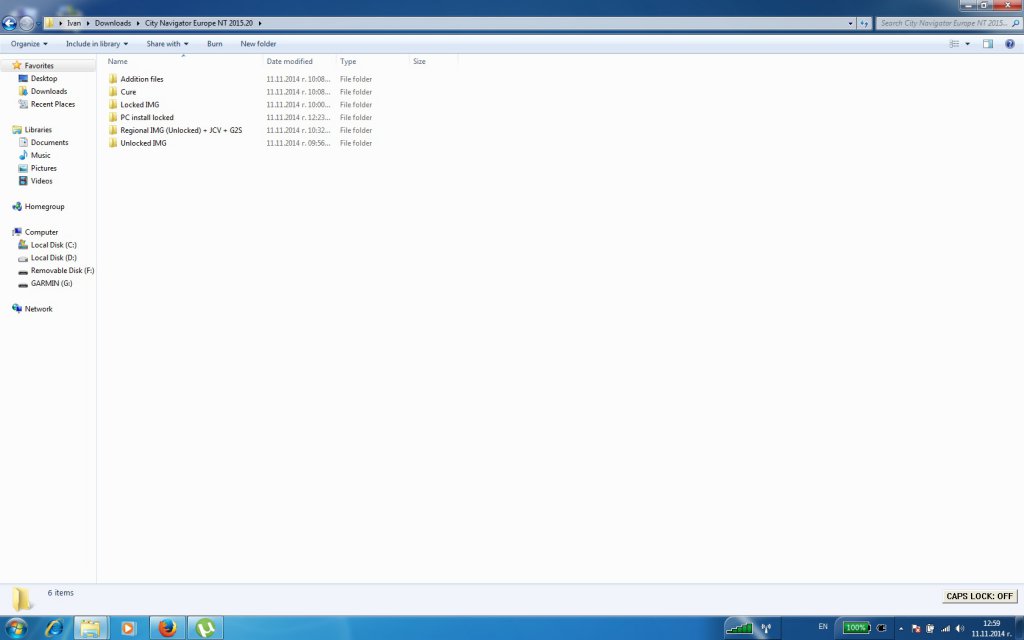Image resolution: width=1024 pixels, height=640 pixels.
Task: Open the Organize menu
Action: (x=29, y=44)
